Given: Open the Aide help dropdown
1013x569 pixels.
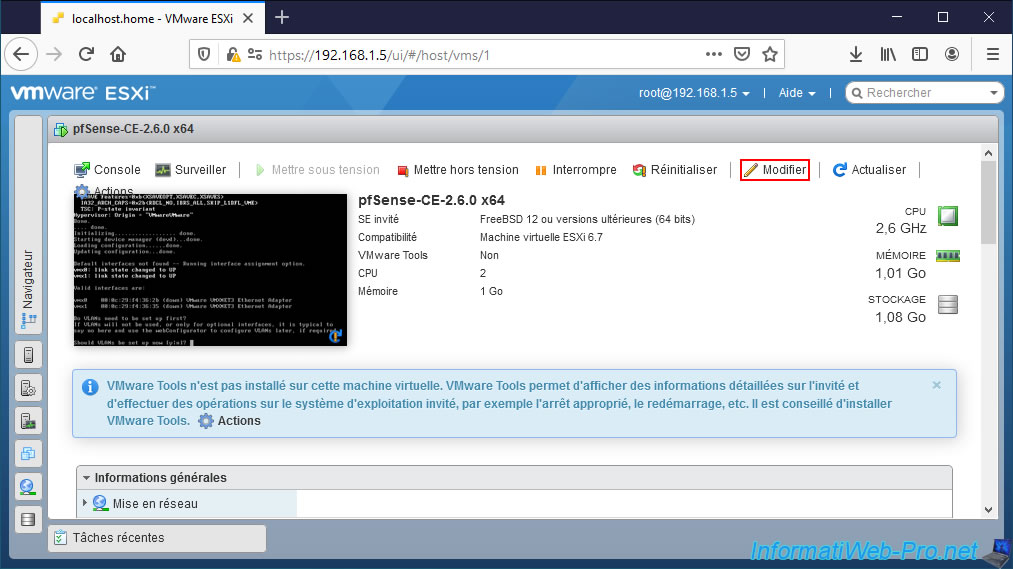Looking at the screenshot, I should 797,93.
